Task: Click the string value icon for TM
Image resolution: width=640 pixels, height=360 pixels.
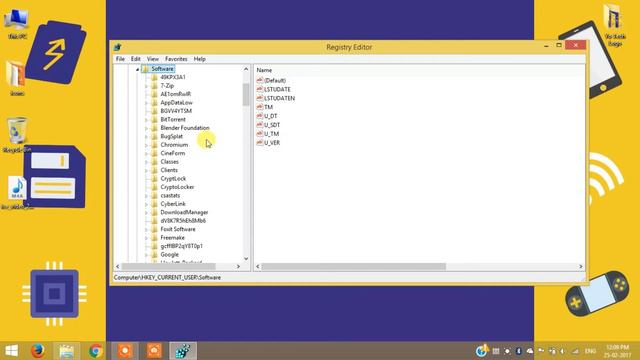Action: tap(260, 107)
